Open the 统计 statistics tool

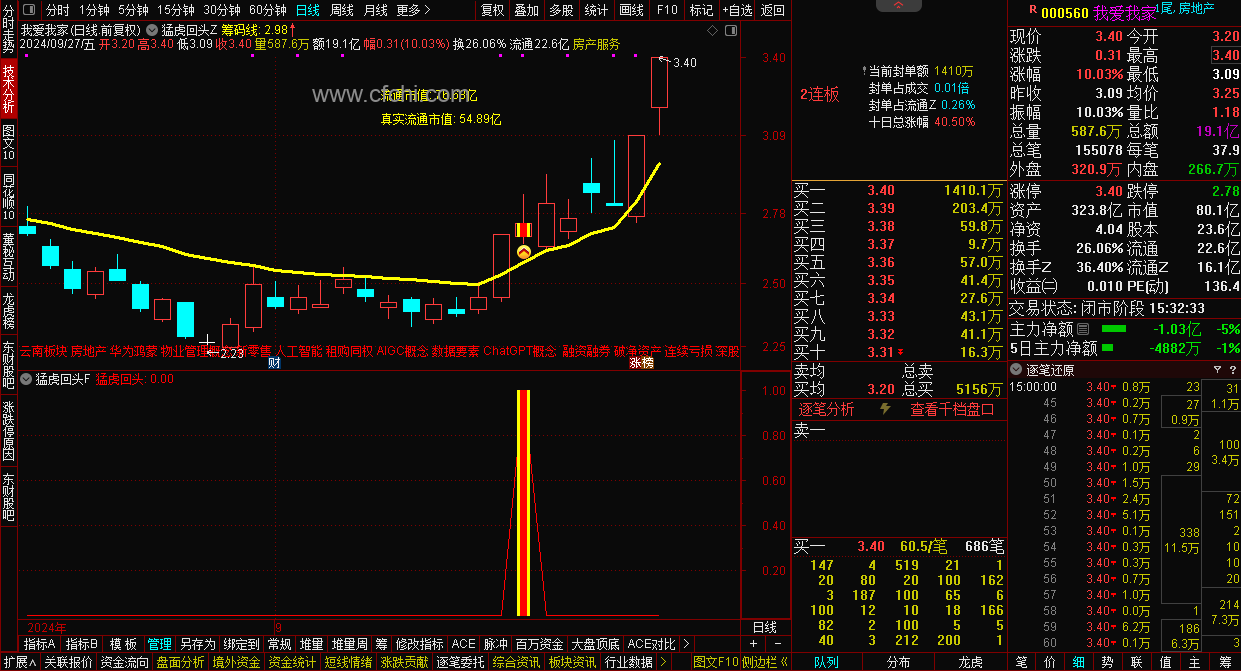[596, 10]
